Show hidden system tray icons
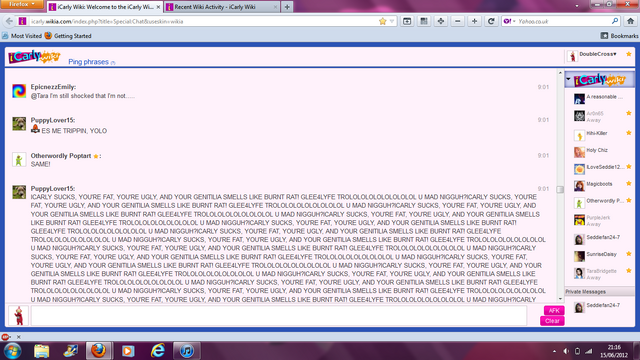Screen dimensions: 640x360 coord(554,351)
